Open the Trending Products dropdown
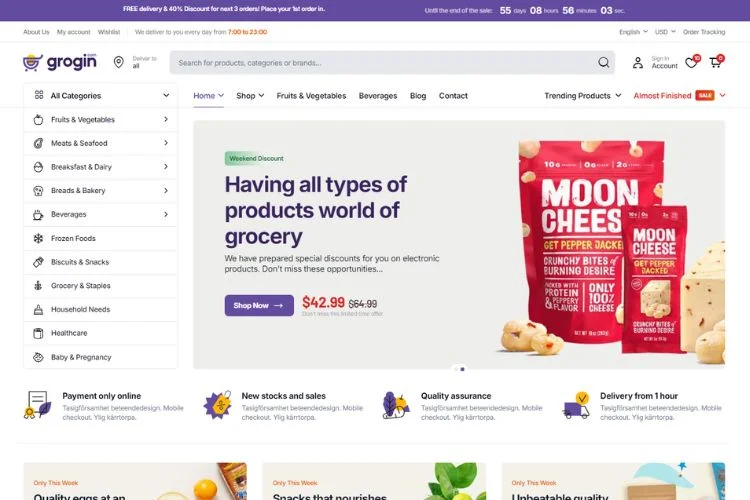This screenshot has height=500, width=750. click(x=583, y=96)
